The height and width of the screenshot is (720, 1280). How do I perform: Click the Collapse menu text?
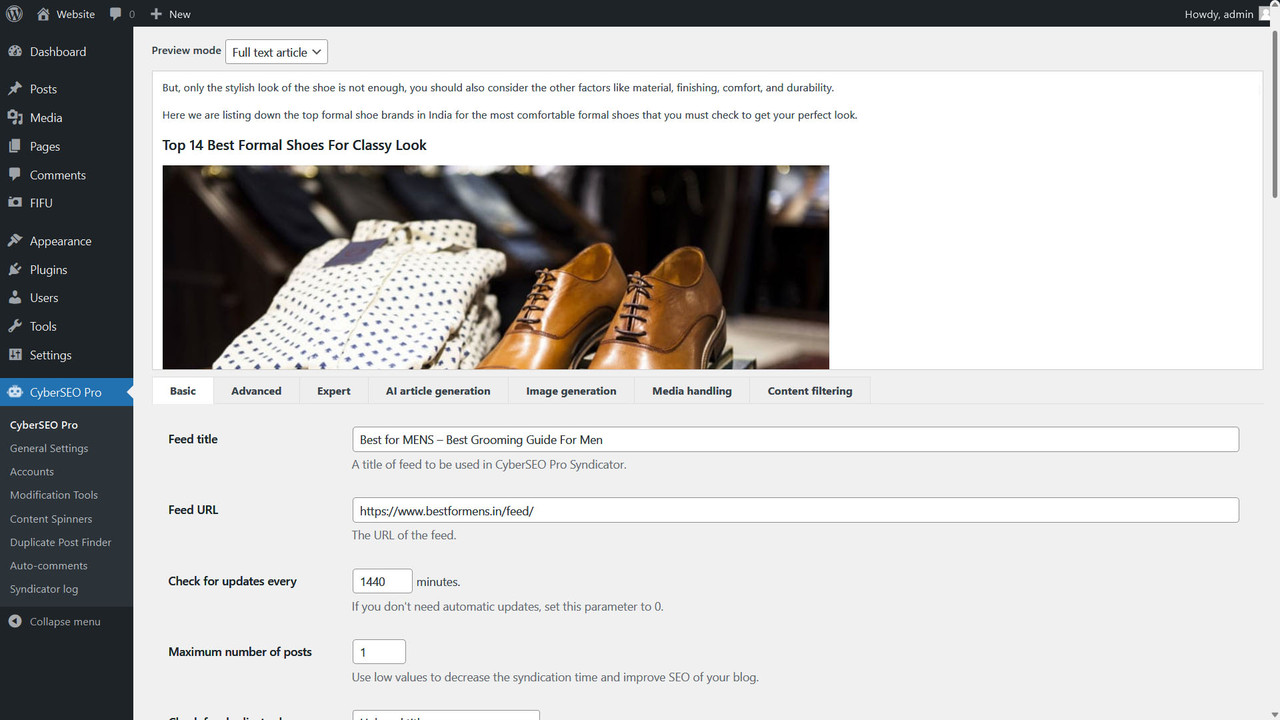[65, 621]
